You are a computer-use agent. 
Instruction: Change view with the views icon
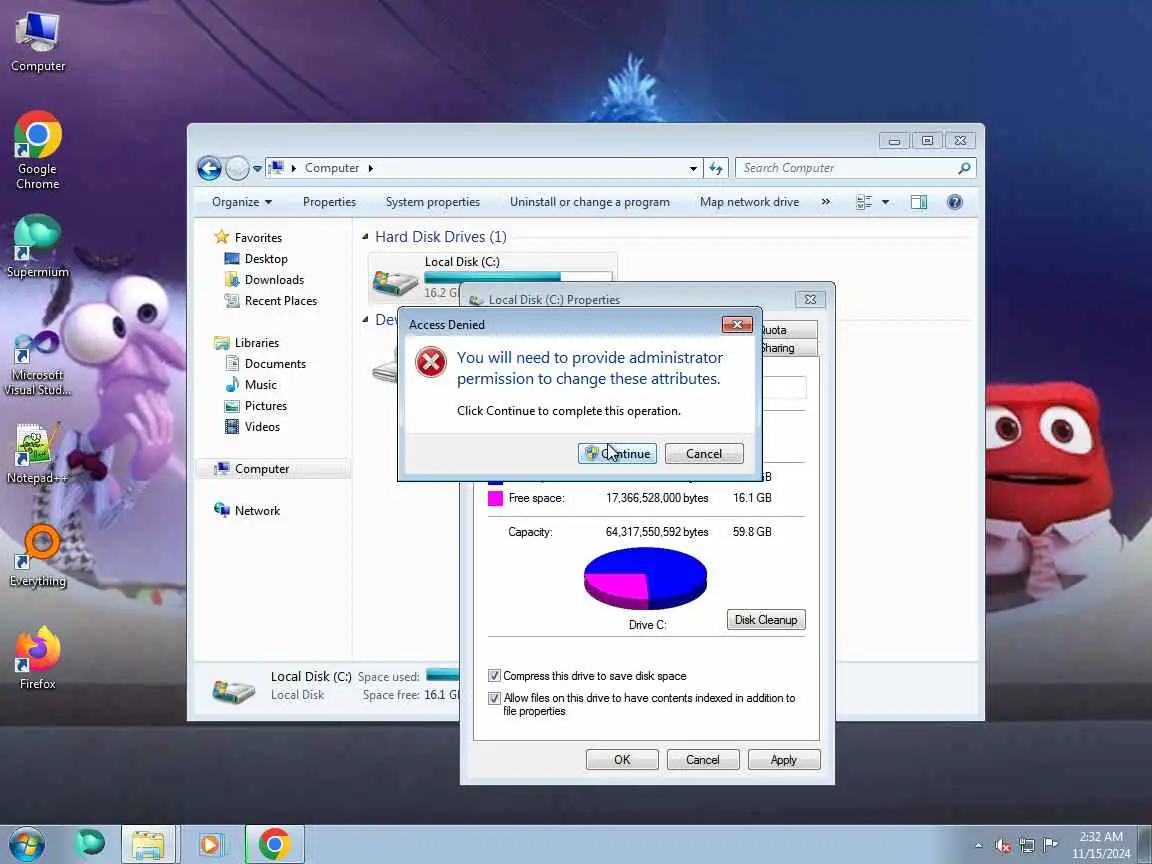pyautogui.click(x=864, y=202)
